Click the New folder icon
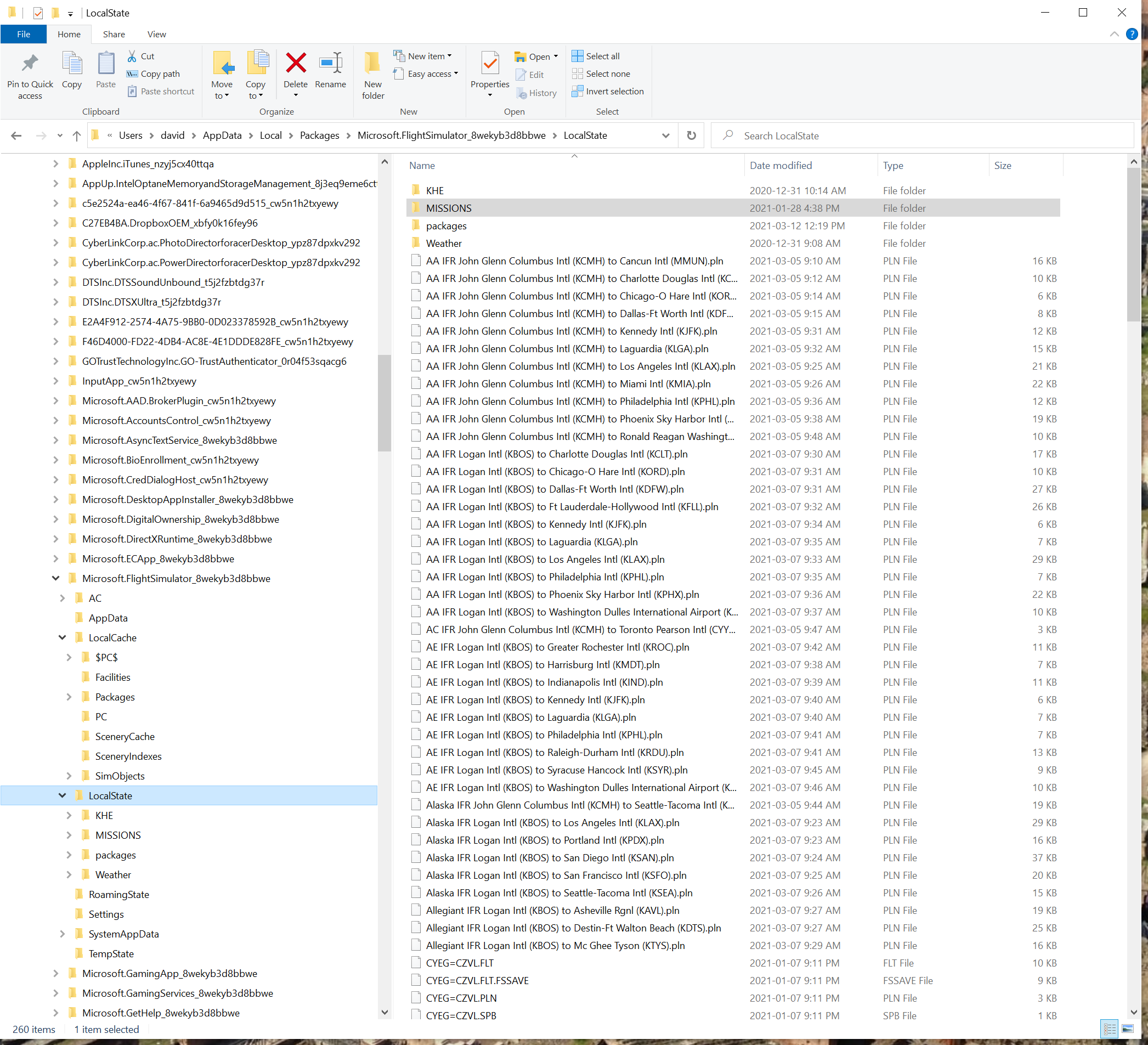 click(x=373, y=64)
